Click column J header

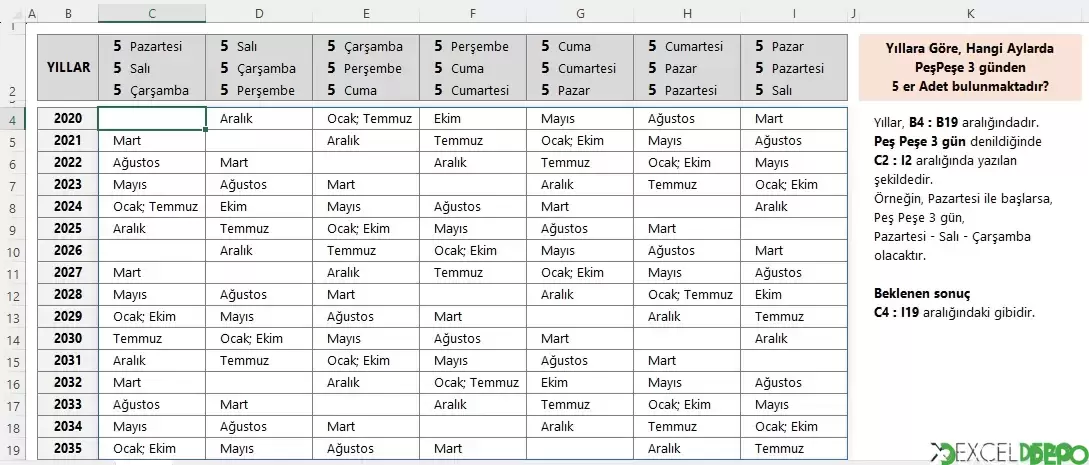point(854,13)
